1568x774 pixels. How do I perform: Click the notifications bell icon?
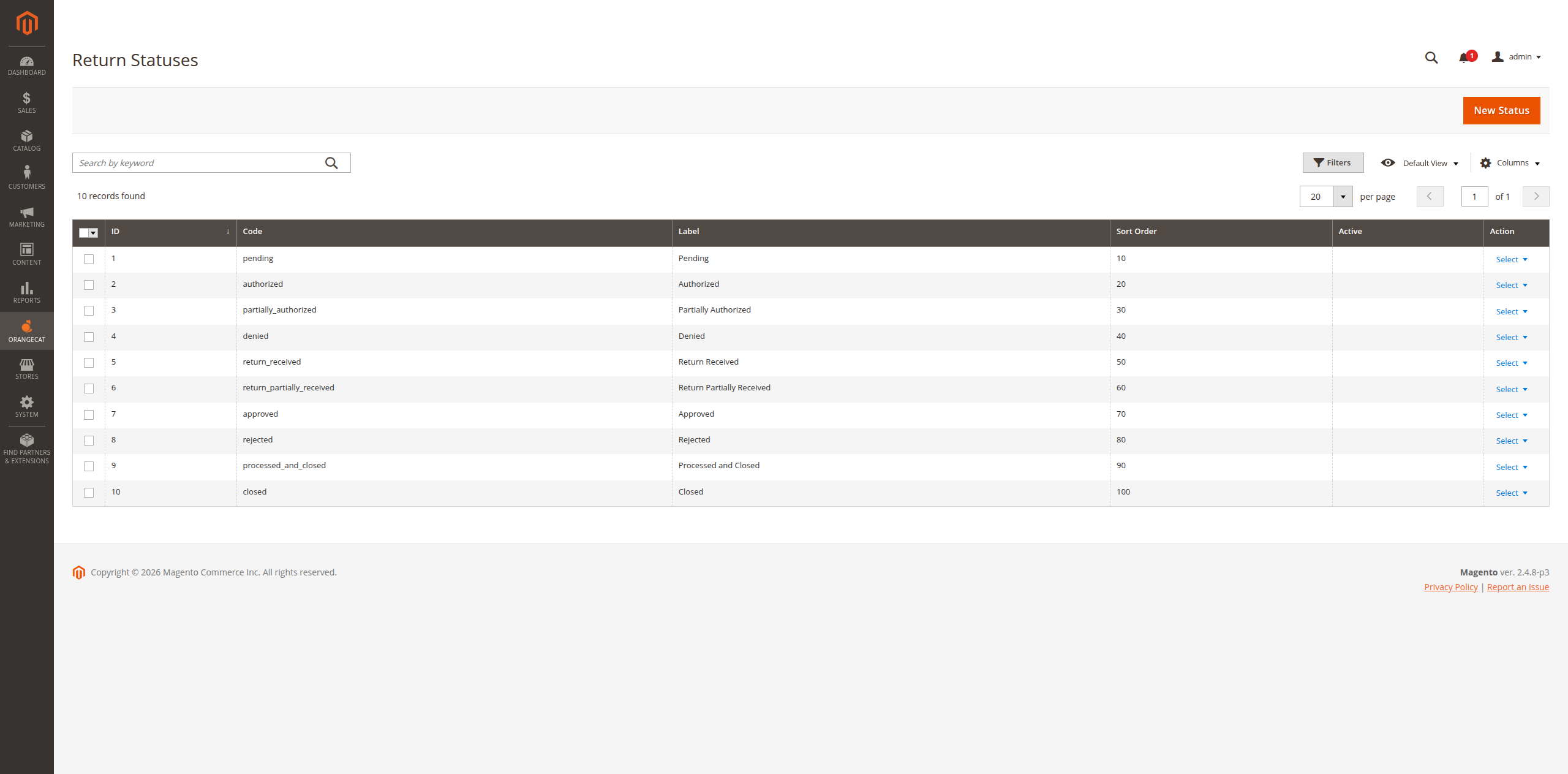pyautogui.click(x=1464, y=58)
